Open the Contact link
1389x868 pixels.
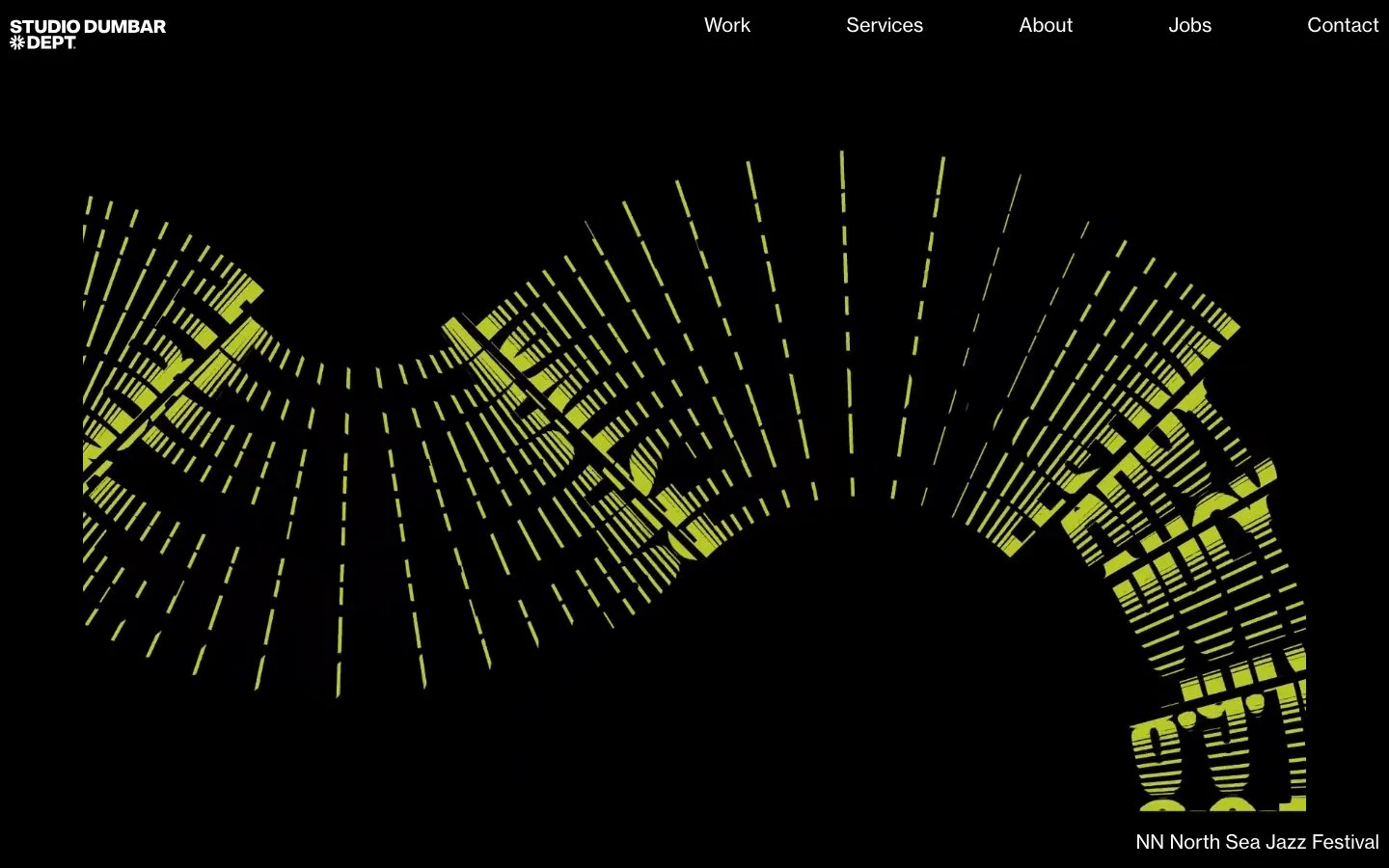[1343, 25]
